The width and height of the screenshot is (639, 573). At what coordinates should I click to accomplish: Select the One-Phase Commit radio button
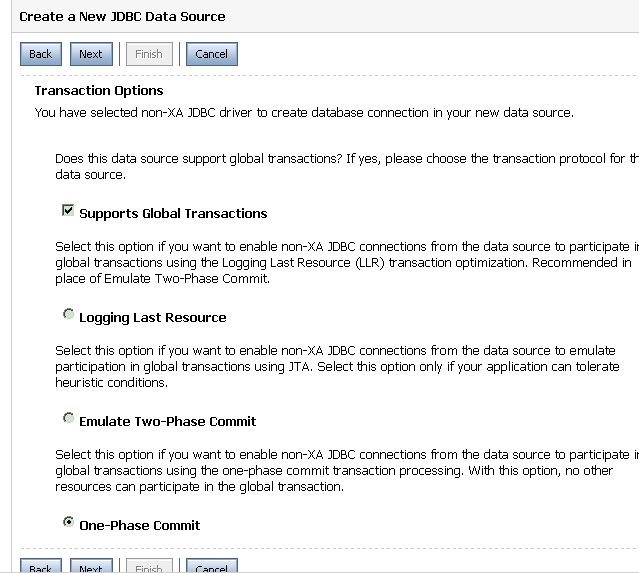tap(68, 523)
